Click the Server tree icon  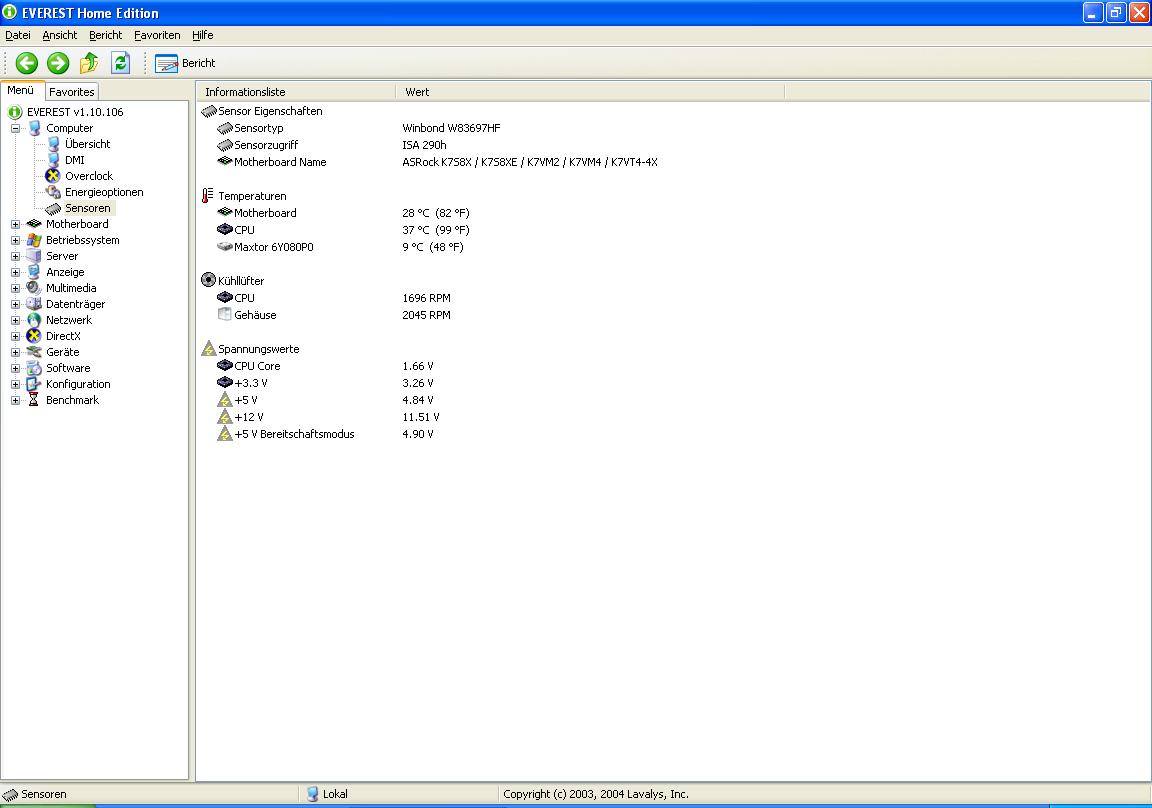(34, 256)
